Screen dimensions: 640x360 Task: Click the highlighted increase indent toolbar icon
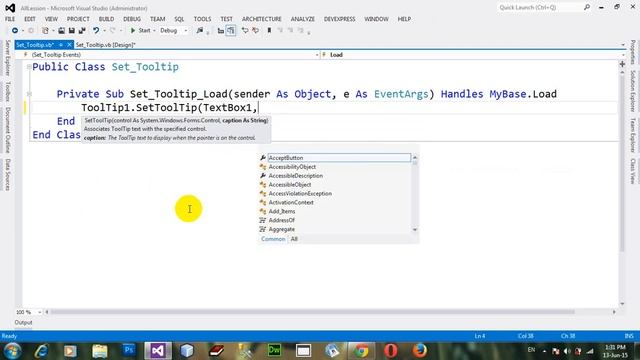coord(231,31)
